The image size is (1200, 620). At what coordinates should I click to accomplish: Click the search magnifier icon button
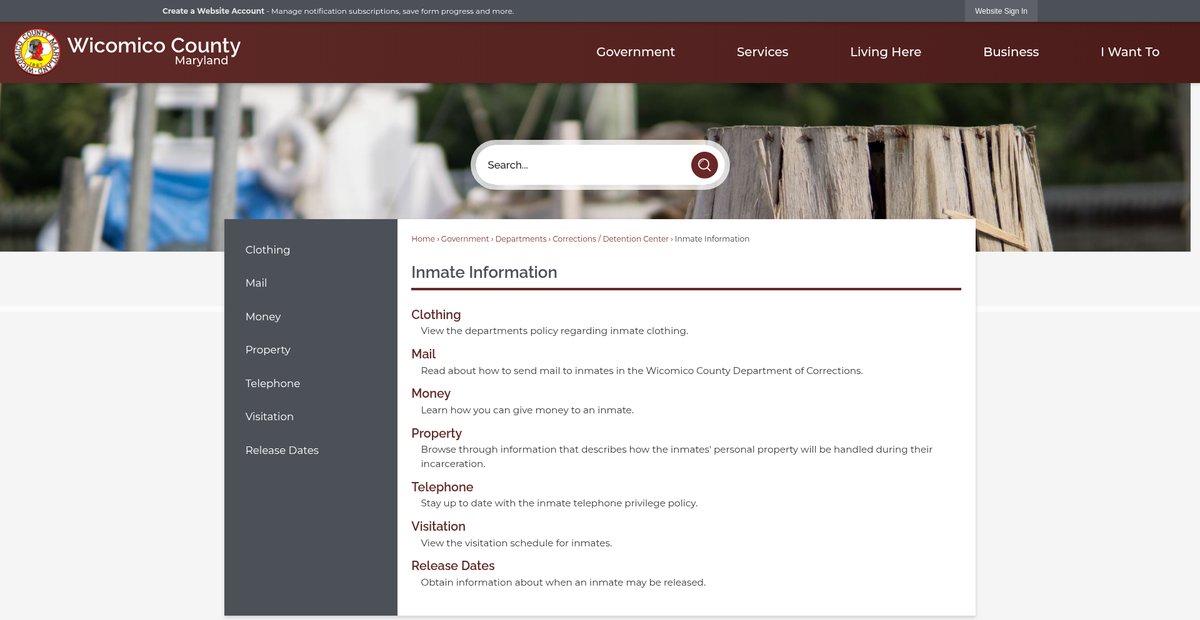click(704, 165)
